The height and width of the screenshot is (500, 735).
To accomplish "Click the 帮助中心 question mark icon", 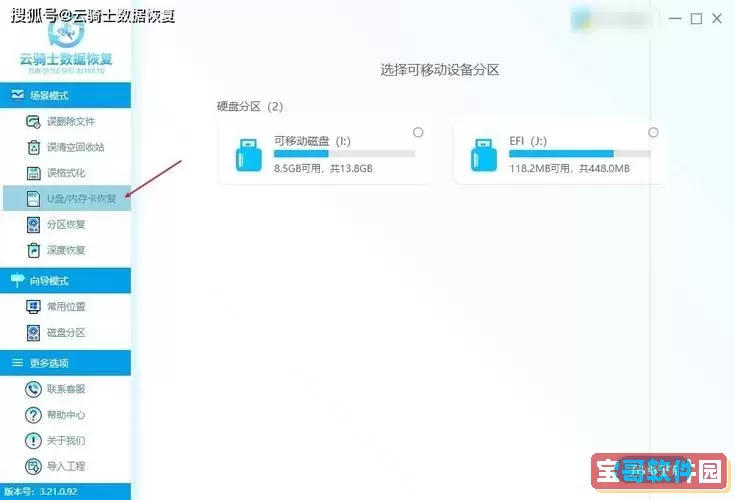I will click(x=33, y=415).
